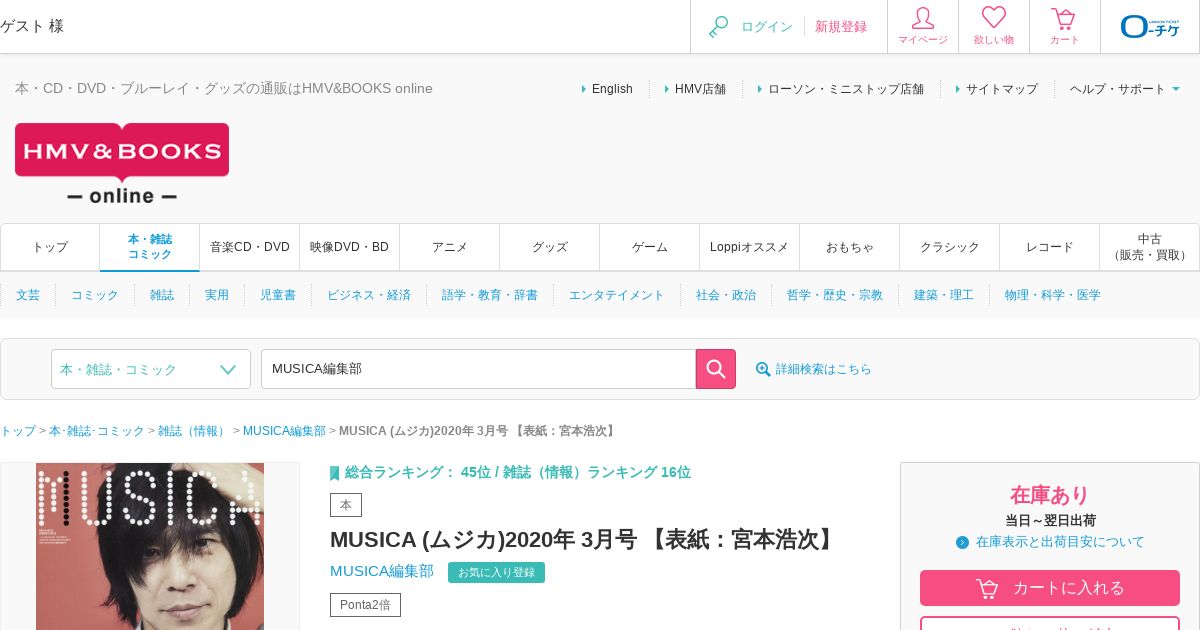The height and width of the screenshot is (630, 1200).
Task: Click breadcrumb トップ link
Action: [18, 431]
